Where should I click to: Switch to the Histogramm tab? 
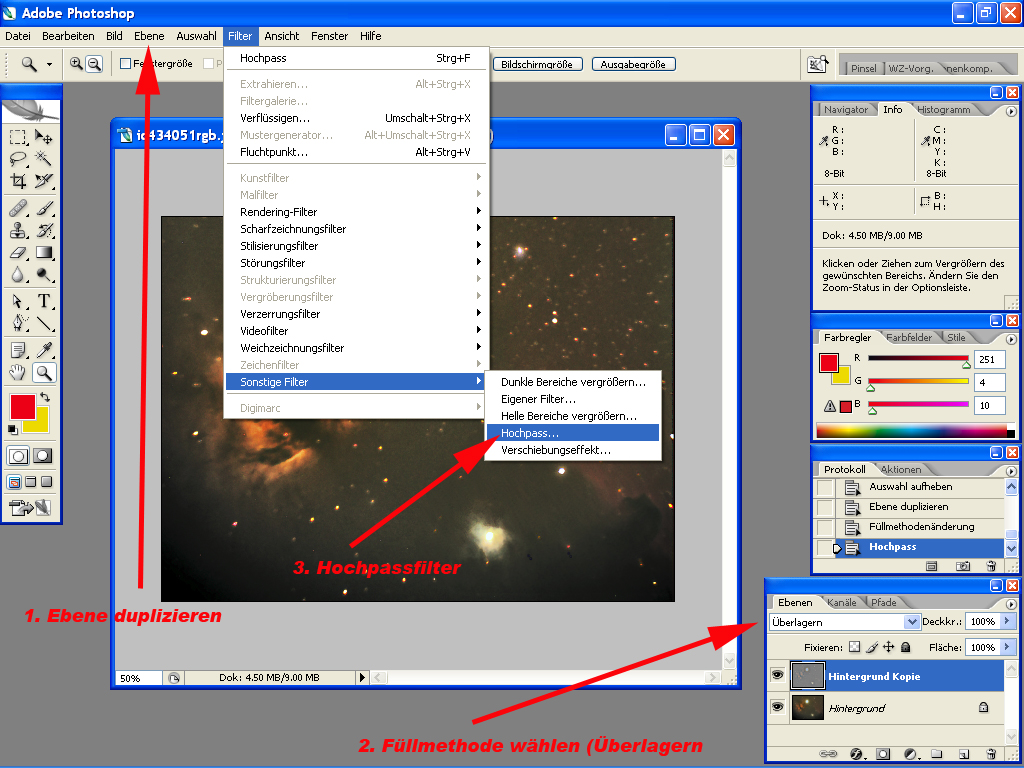(944, 110)
